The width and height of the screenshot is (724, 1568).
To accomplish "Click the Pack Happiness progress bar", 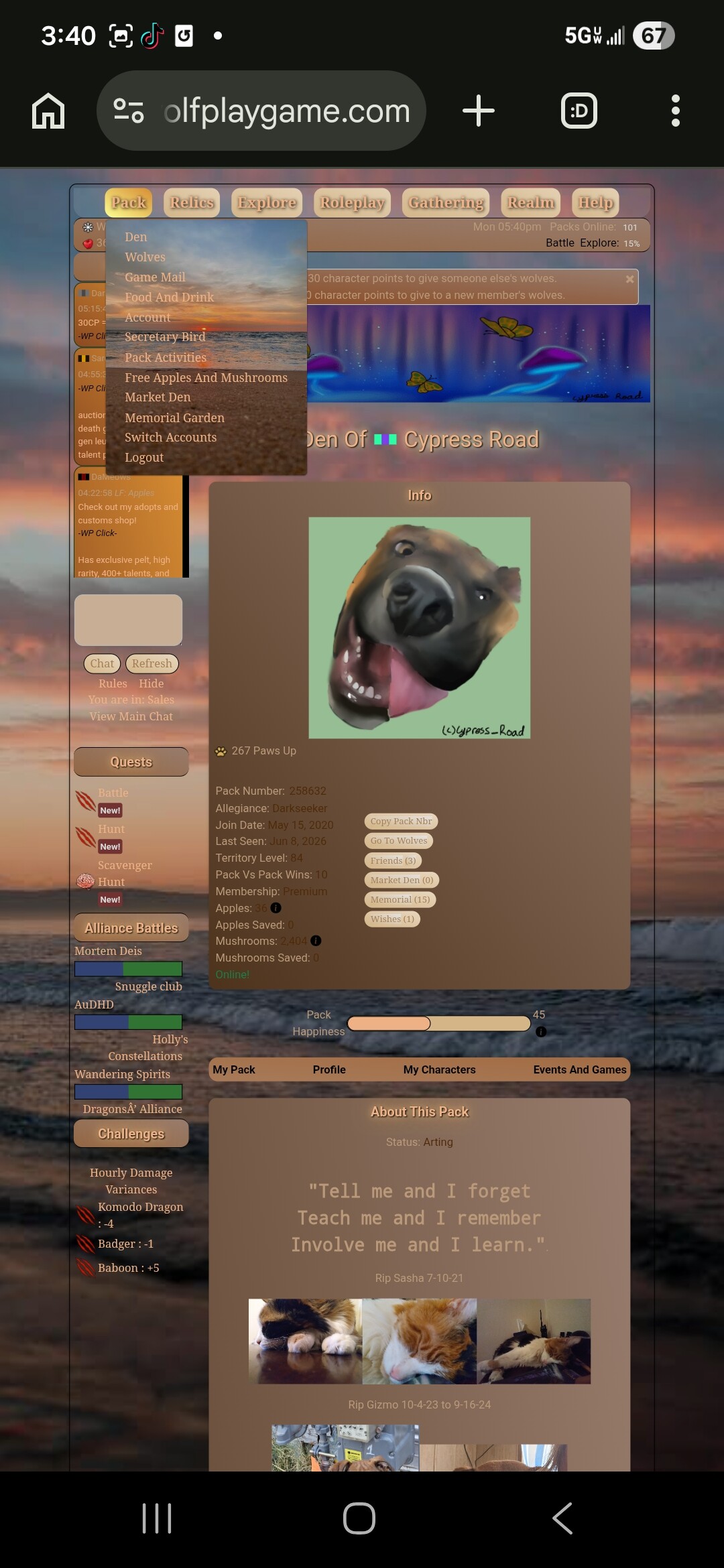I will (439, 1023).
